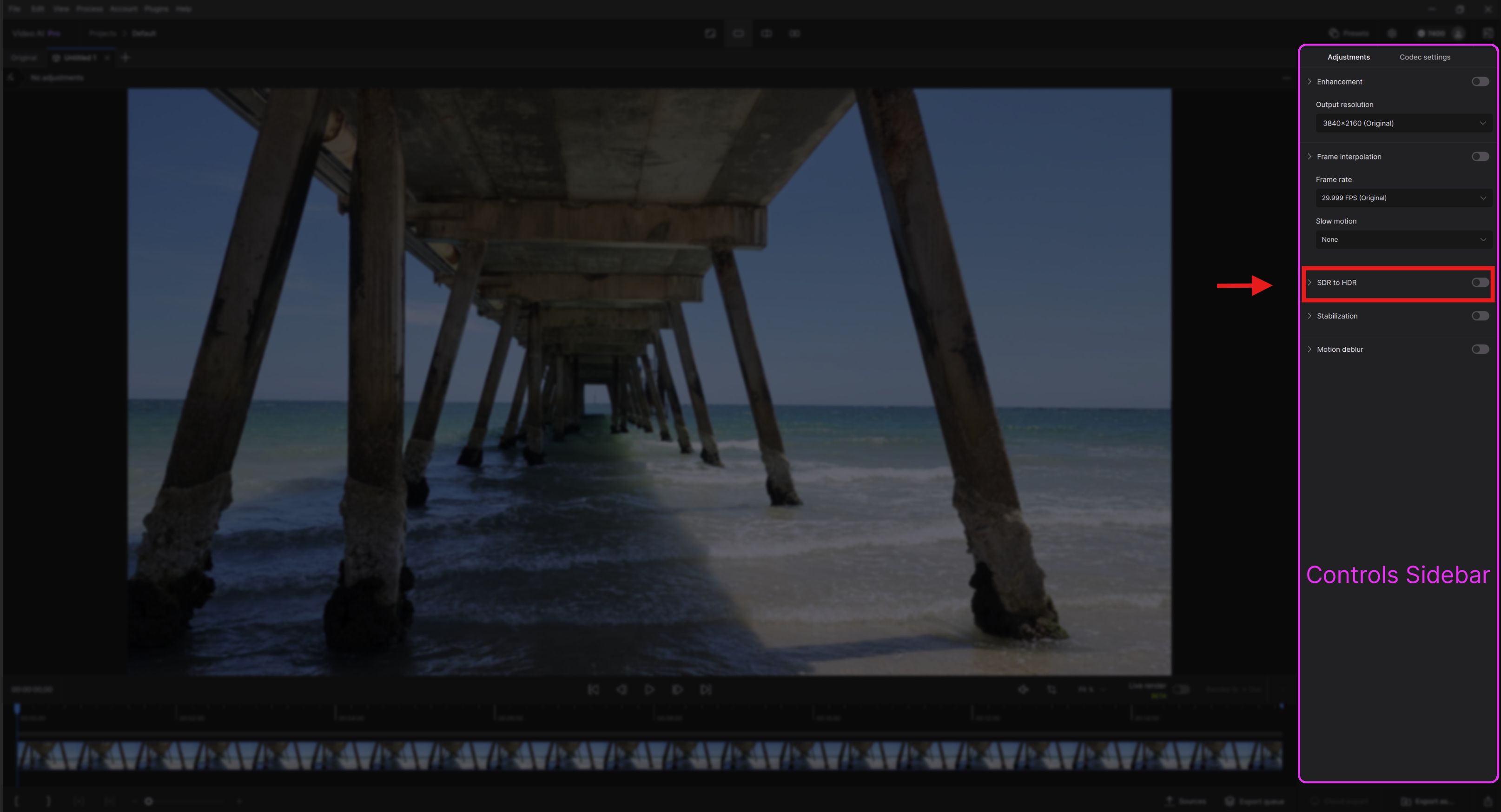Turn on SDR to HDR

point(1480,283)
